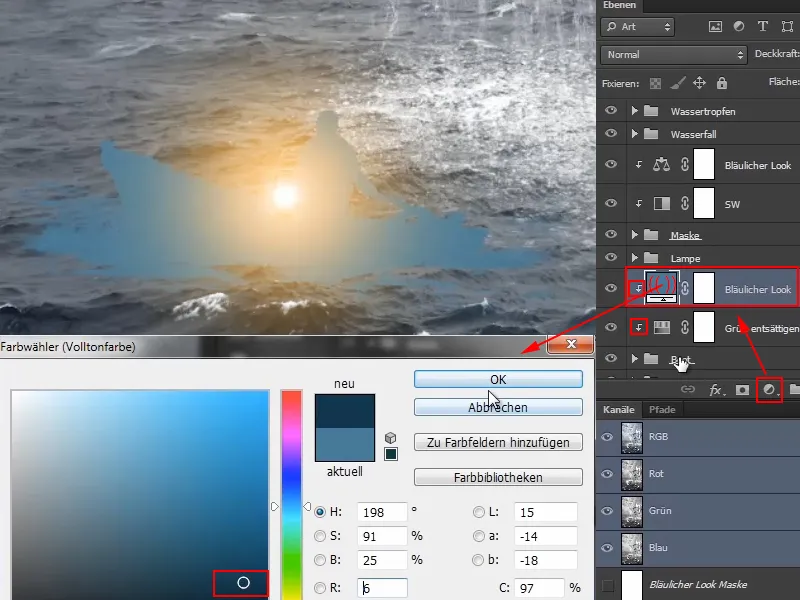Click the C cyan percentage field
The image size is (800, 600).
tap(539, 588)
